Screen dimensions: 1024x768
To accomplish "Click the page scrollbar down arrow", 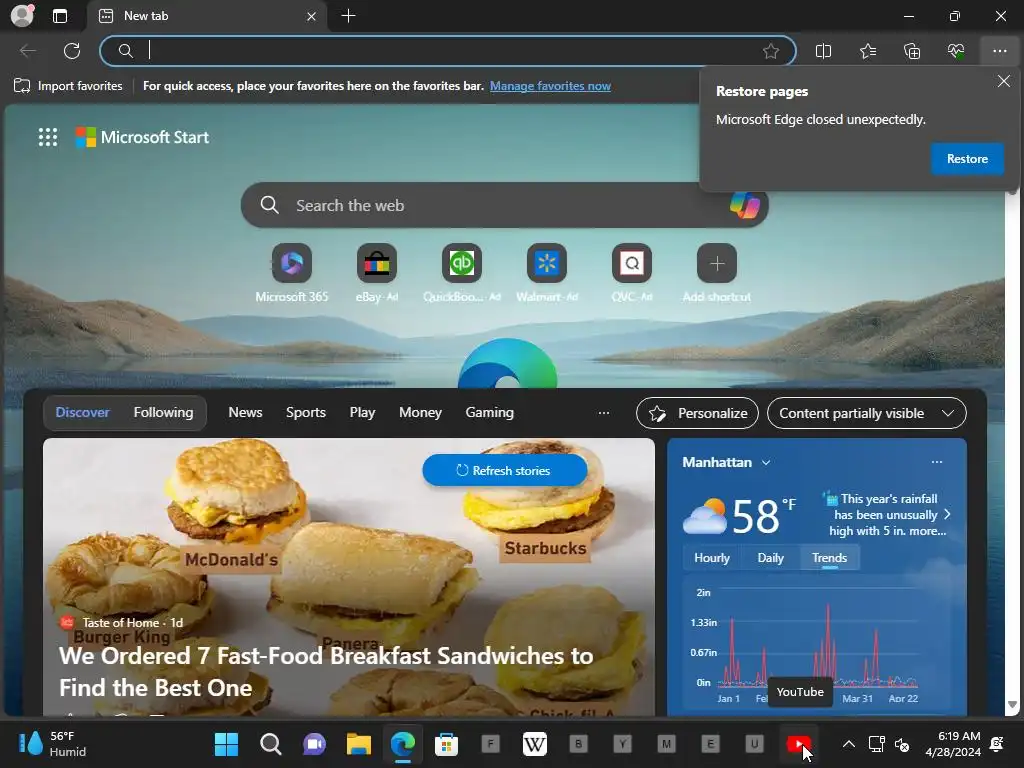I will tap(1013, 705).
